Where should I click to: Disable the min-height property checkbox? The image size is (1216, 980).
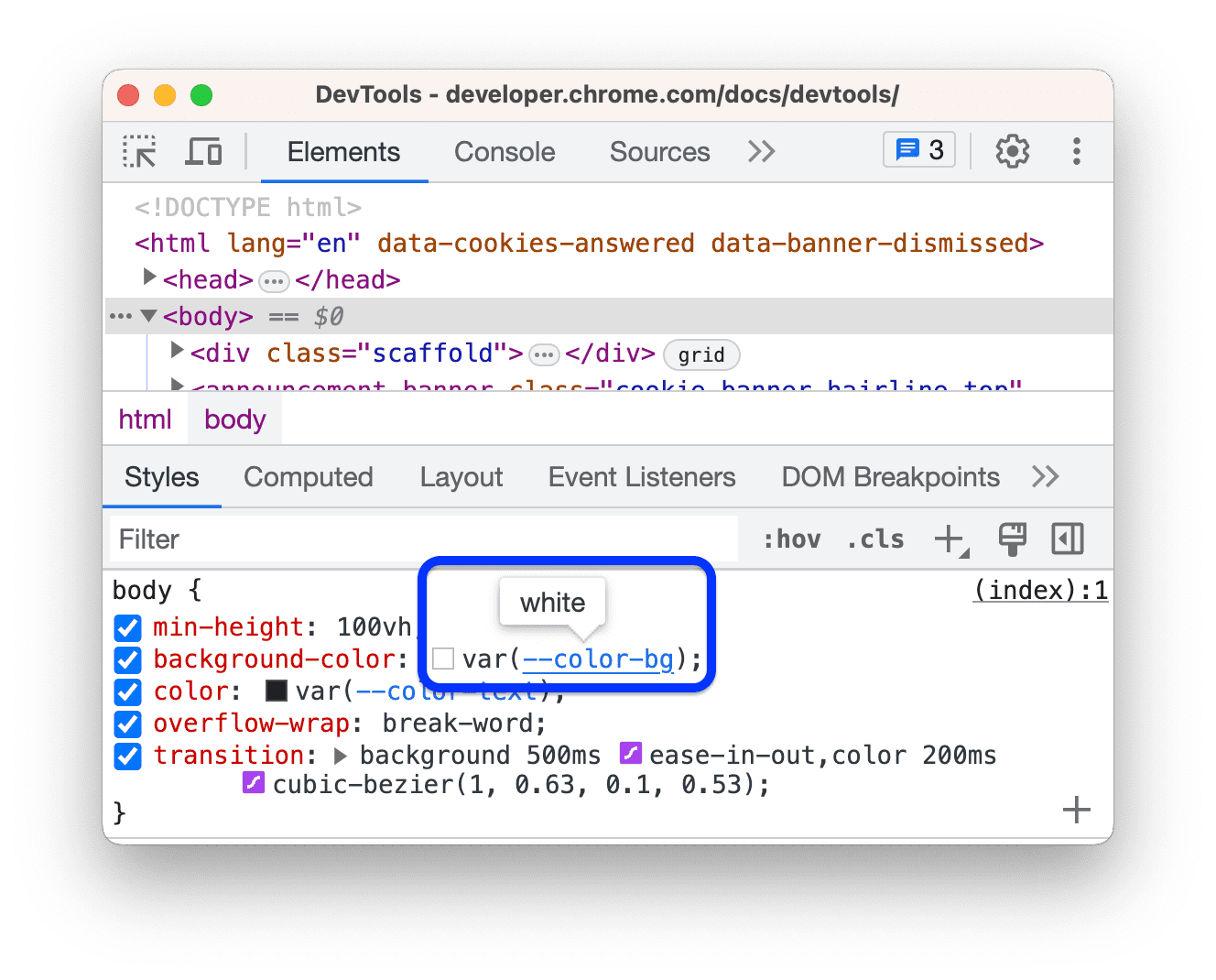point(127,627)
